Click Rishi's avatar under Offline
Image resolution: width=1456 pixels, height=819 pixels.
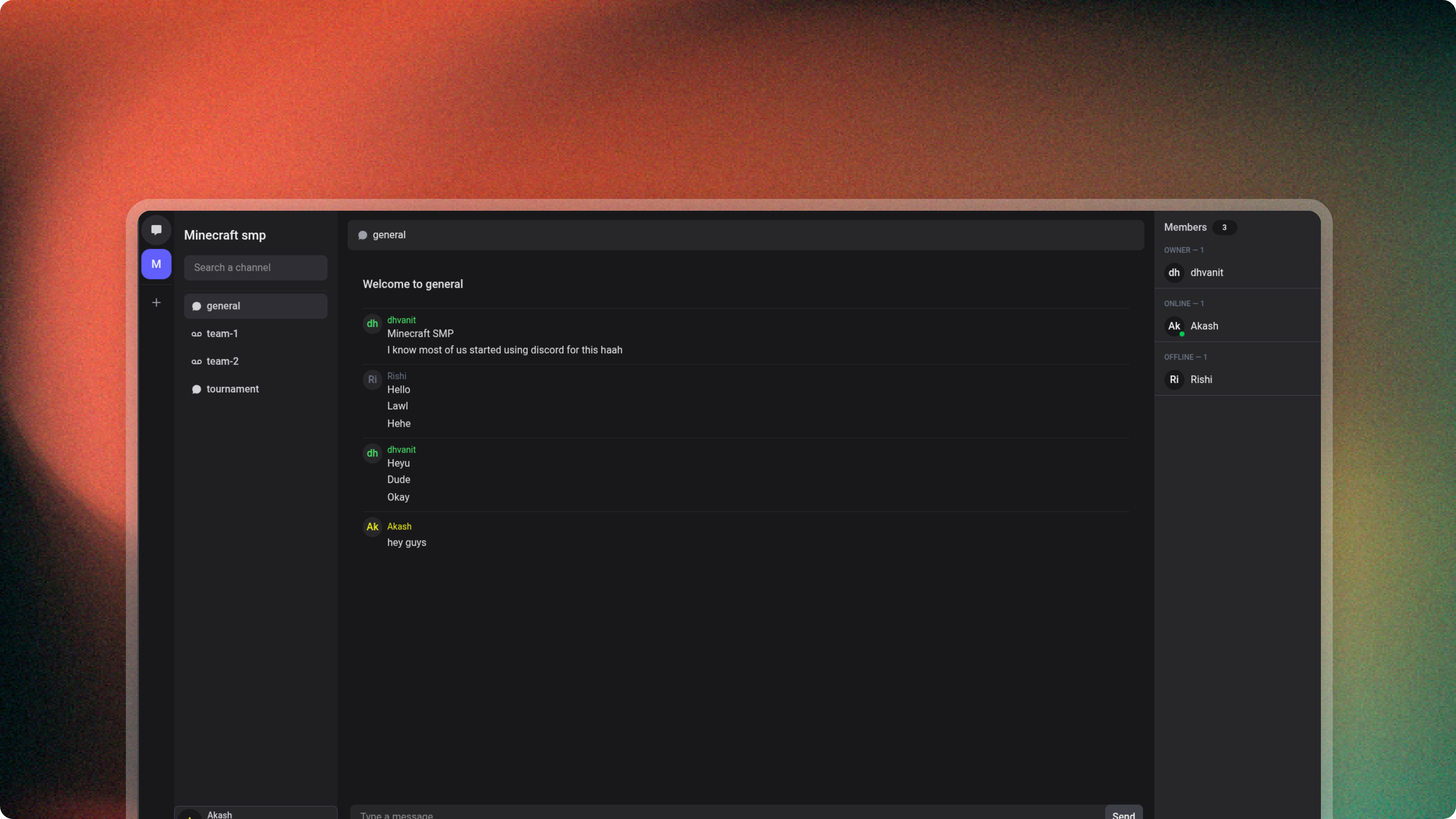pos(1174,380)
